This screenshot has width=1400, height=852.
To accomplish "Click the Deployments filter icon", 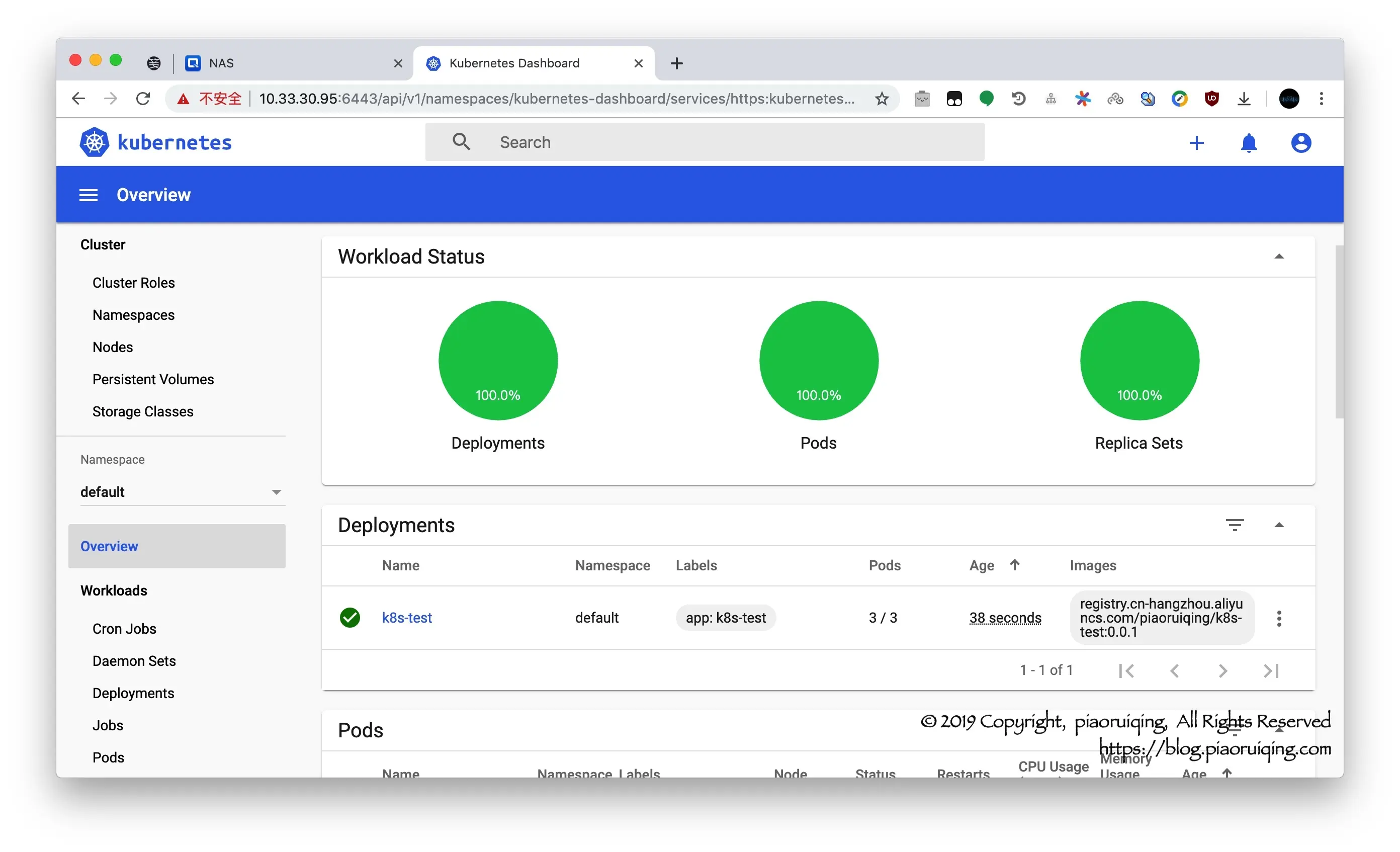I will [x=1234, y=525].
